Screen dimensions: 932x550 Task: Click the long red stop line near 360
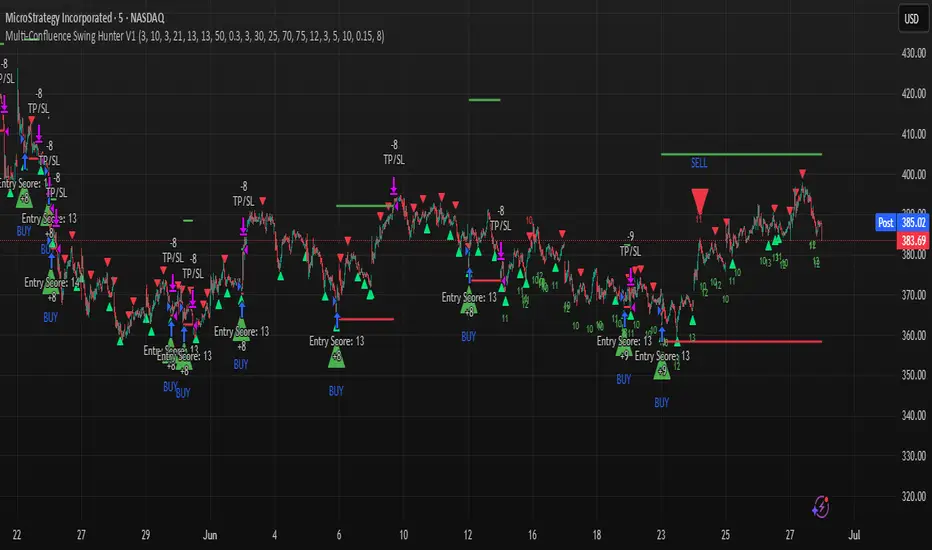(x=750, y=341)
